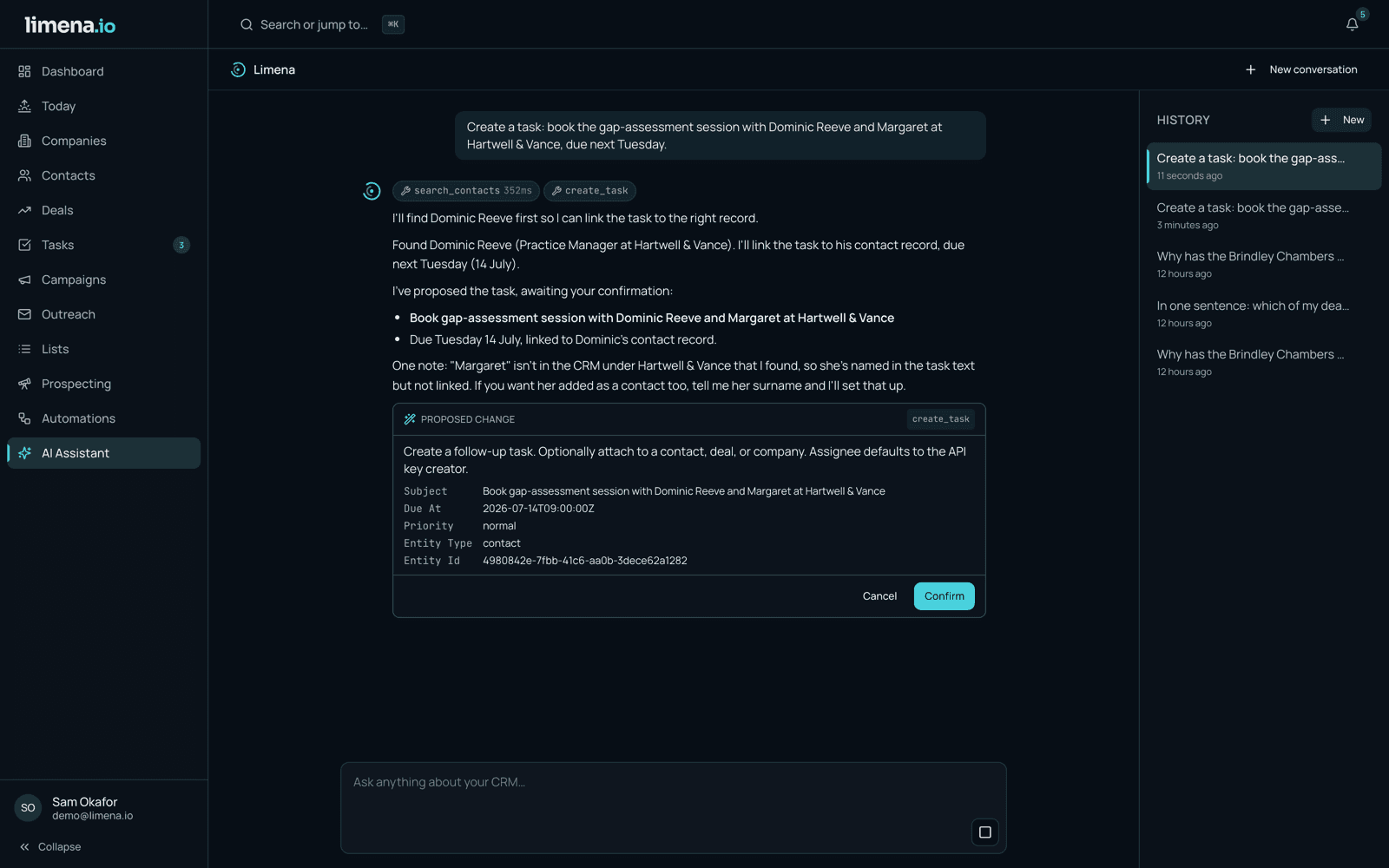Click the Tasks checkbox icon
The width and height of the screenshot is (1389, 868).
[x=24, y=245]
